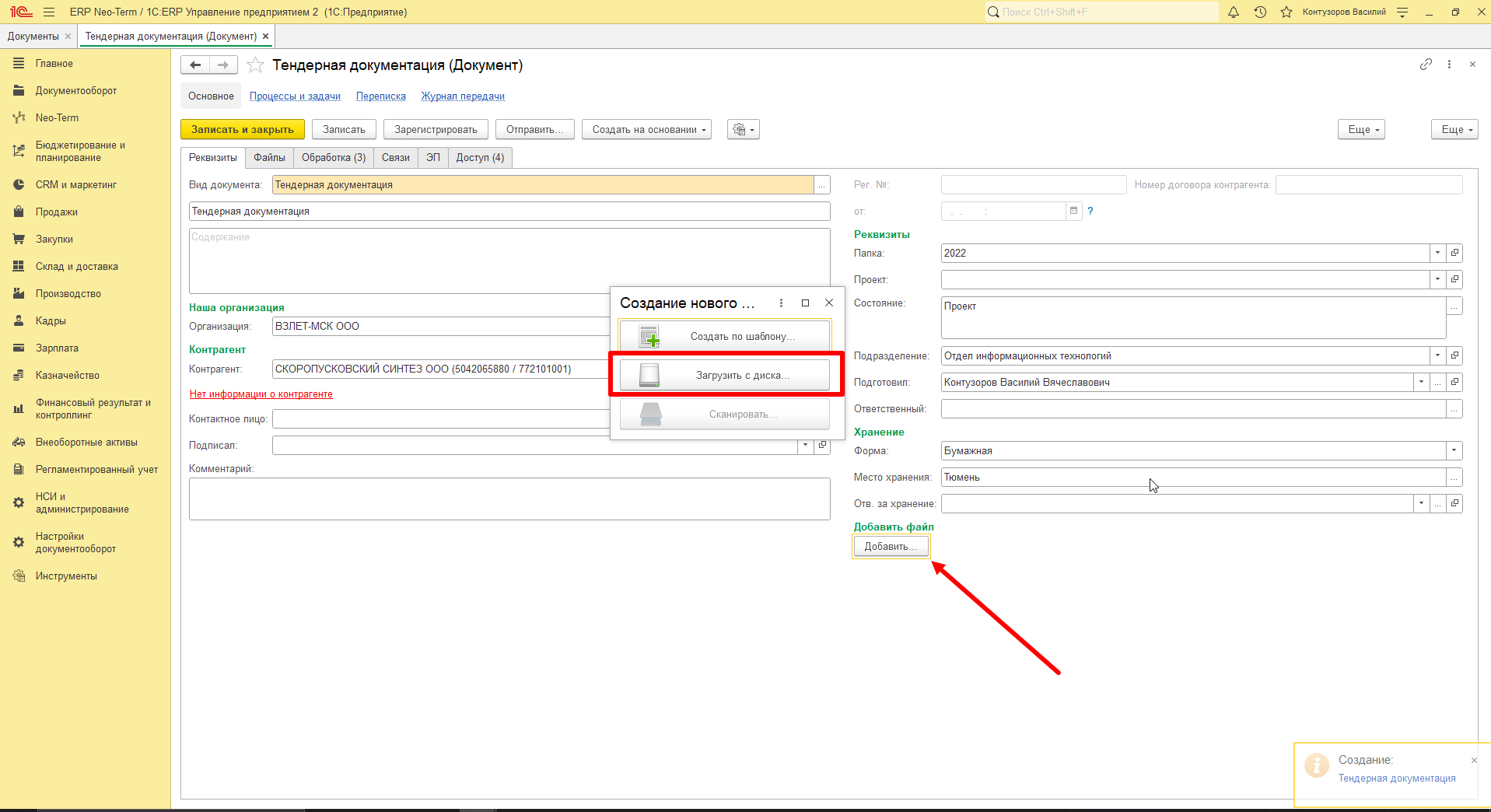Switch to the Файлы tab

(x=269, y=158)
